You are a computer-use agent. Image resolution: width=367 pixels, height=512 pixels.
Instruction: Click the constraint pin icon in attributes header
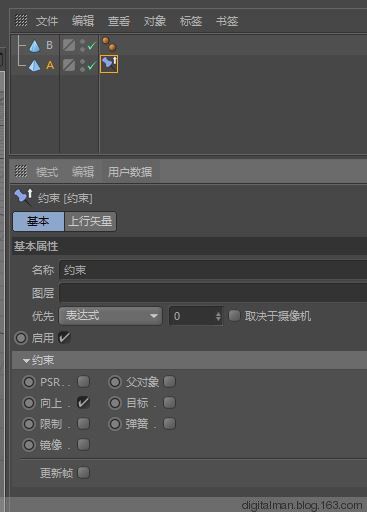pos(23,196)
